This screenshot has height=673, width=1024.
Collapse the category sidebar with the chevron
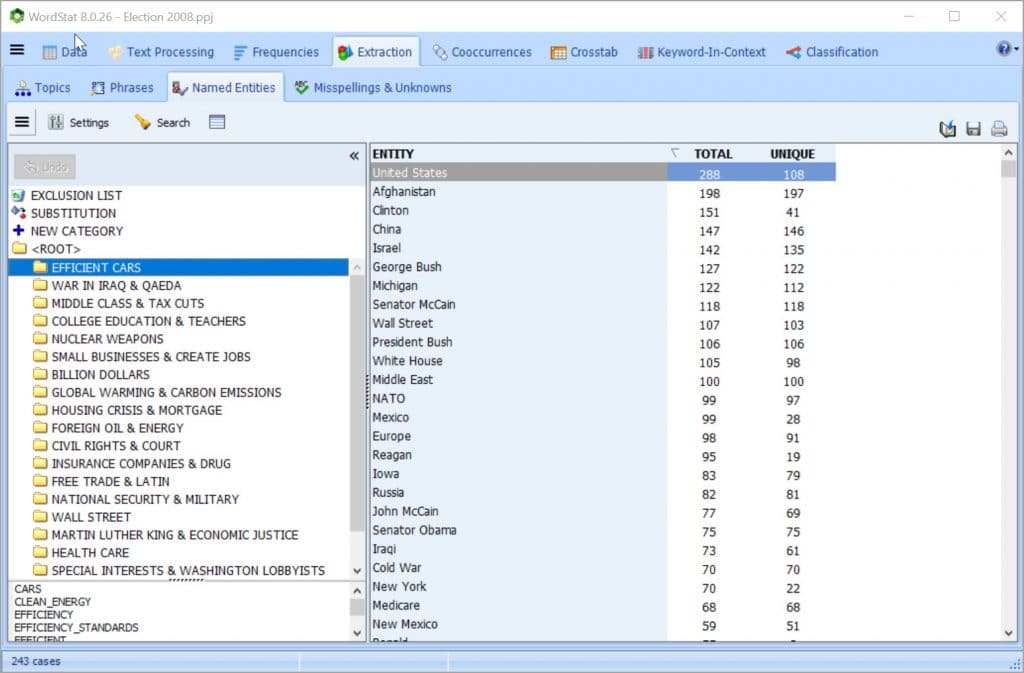pos(353,155)
